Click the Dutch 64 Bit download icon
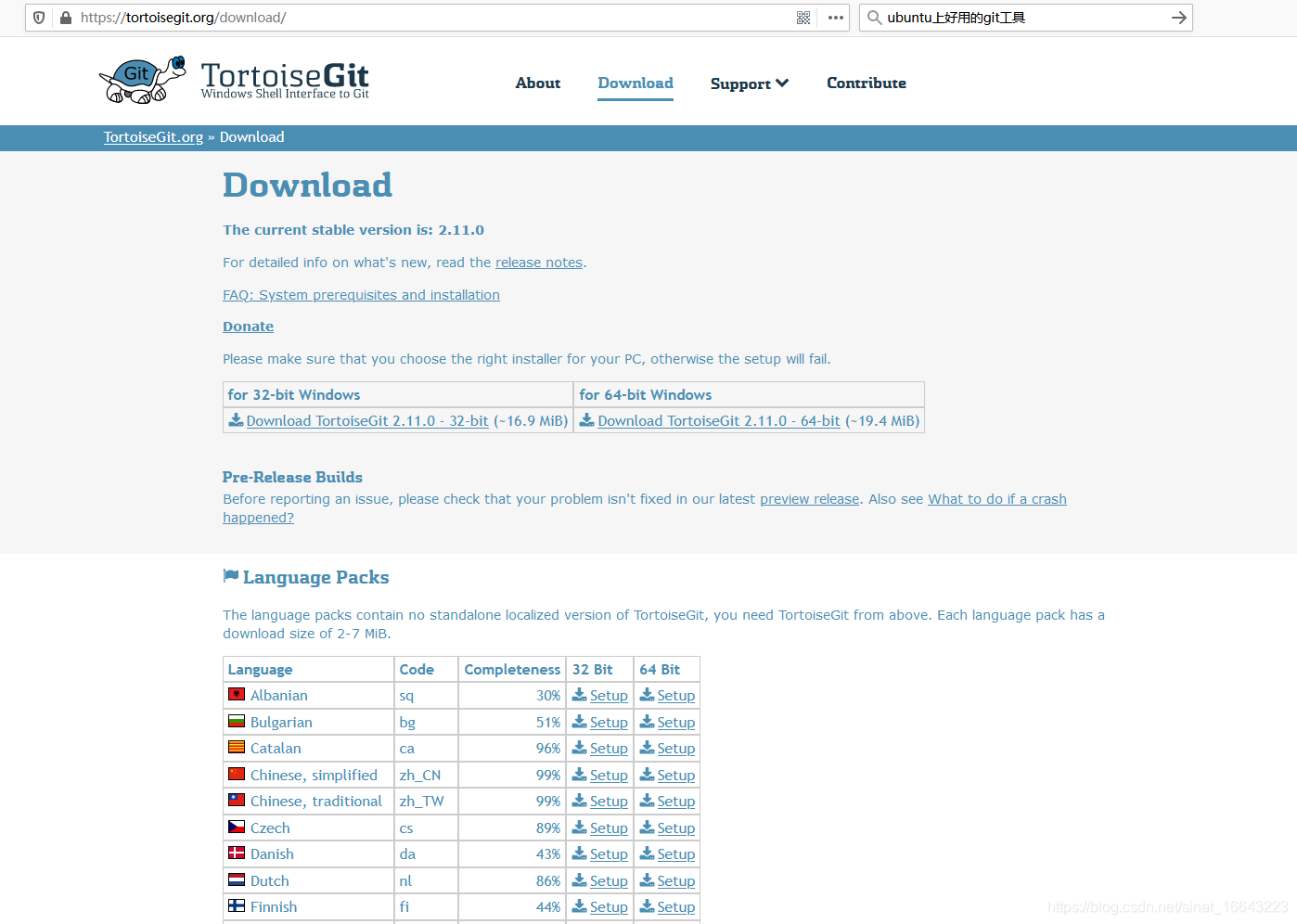Viewport: 1297px width, 924px height. point(648,880)
